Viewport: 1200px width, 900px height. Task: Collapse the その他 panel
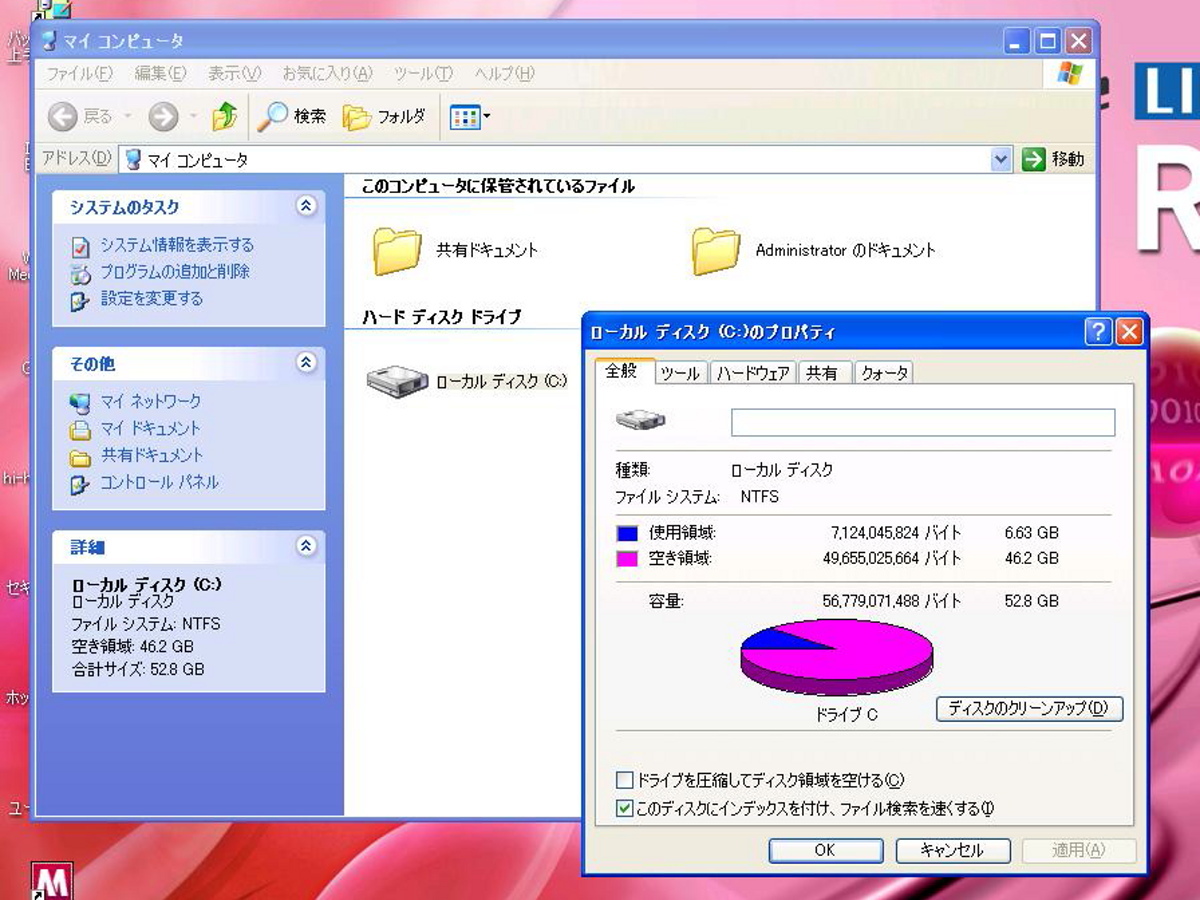tap(306, 362)
